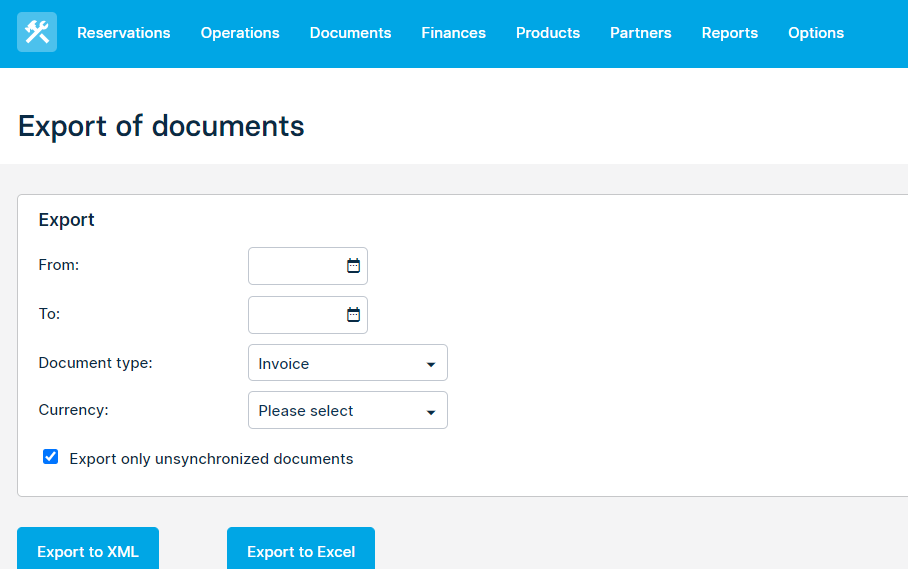Click the Export section title
The width and height of the screenshot is (908, 569).
coord(66,220)
